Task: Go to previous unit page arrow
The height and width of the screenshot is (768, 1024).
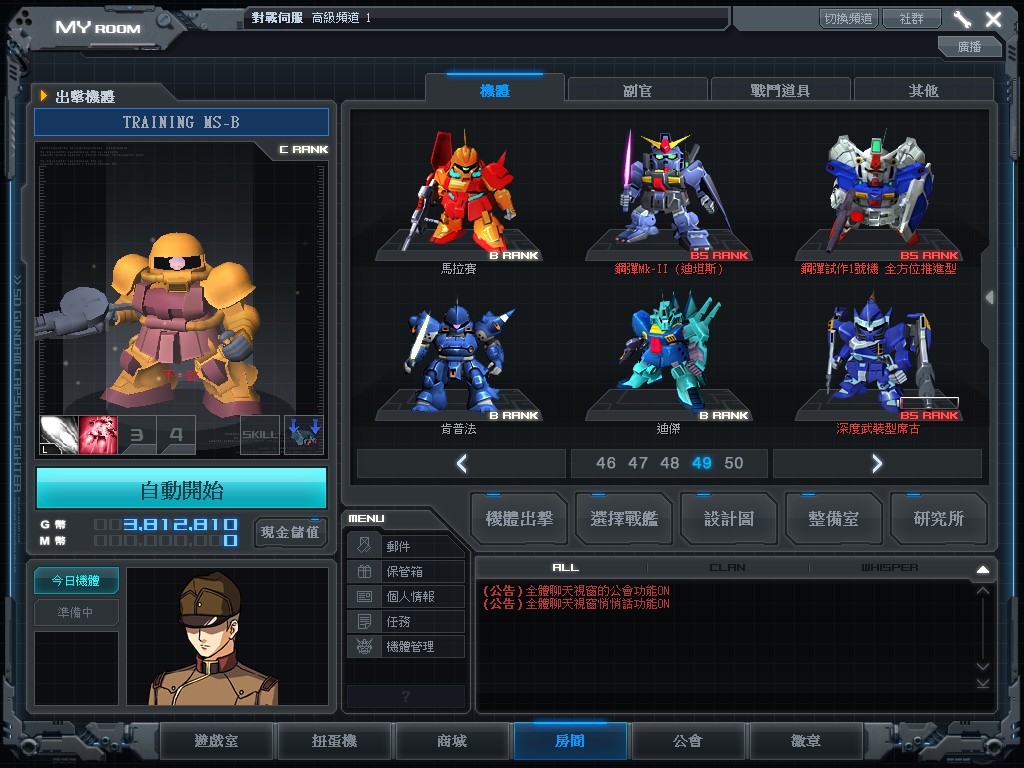Action: pyautogui.click(x=461, y=463)
